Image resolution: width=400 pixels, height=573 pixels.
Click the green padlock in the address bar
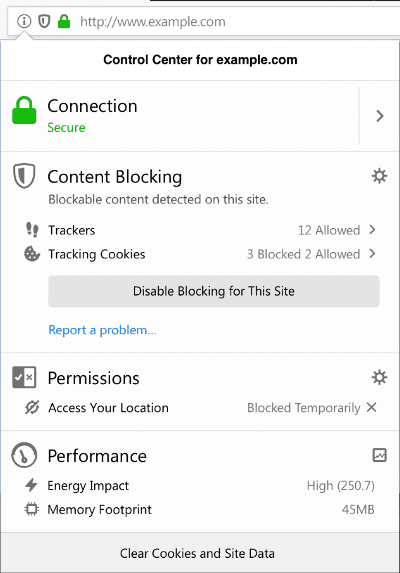click(x=64, y=21)
